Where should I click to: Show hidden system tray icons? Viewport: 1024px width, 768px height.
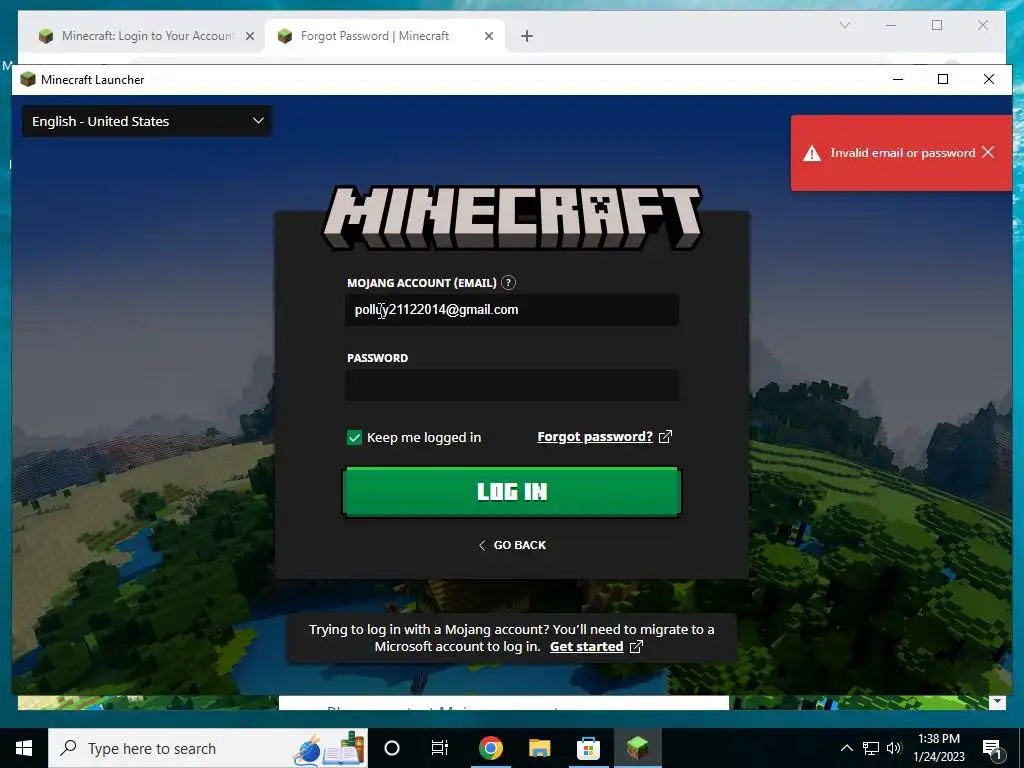[x=846, y=748]
